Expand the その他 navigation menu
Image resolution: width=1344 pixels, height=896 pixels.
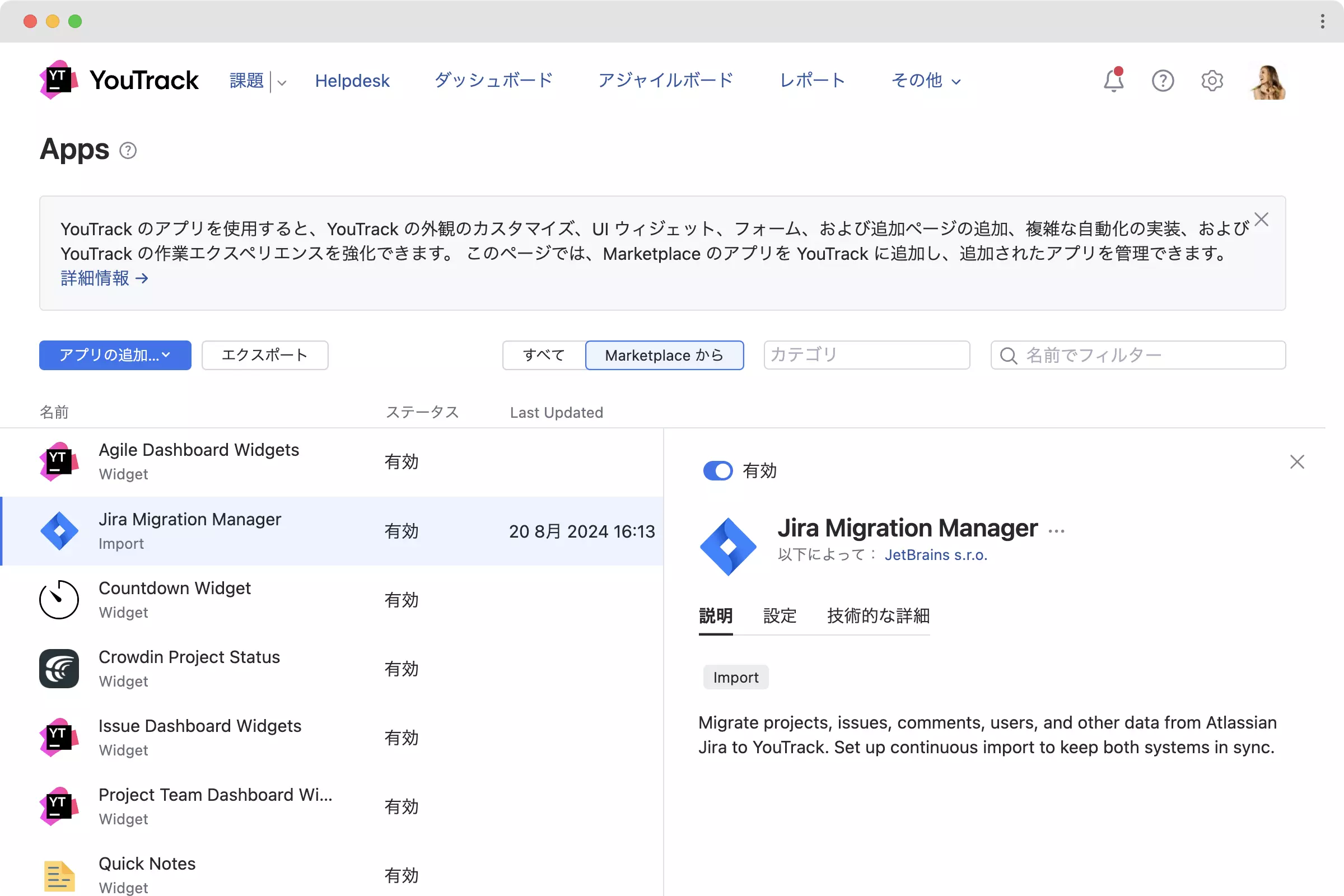tap(926, 81)
